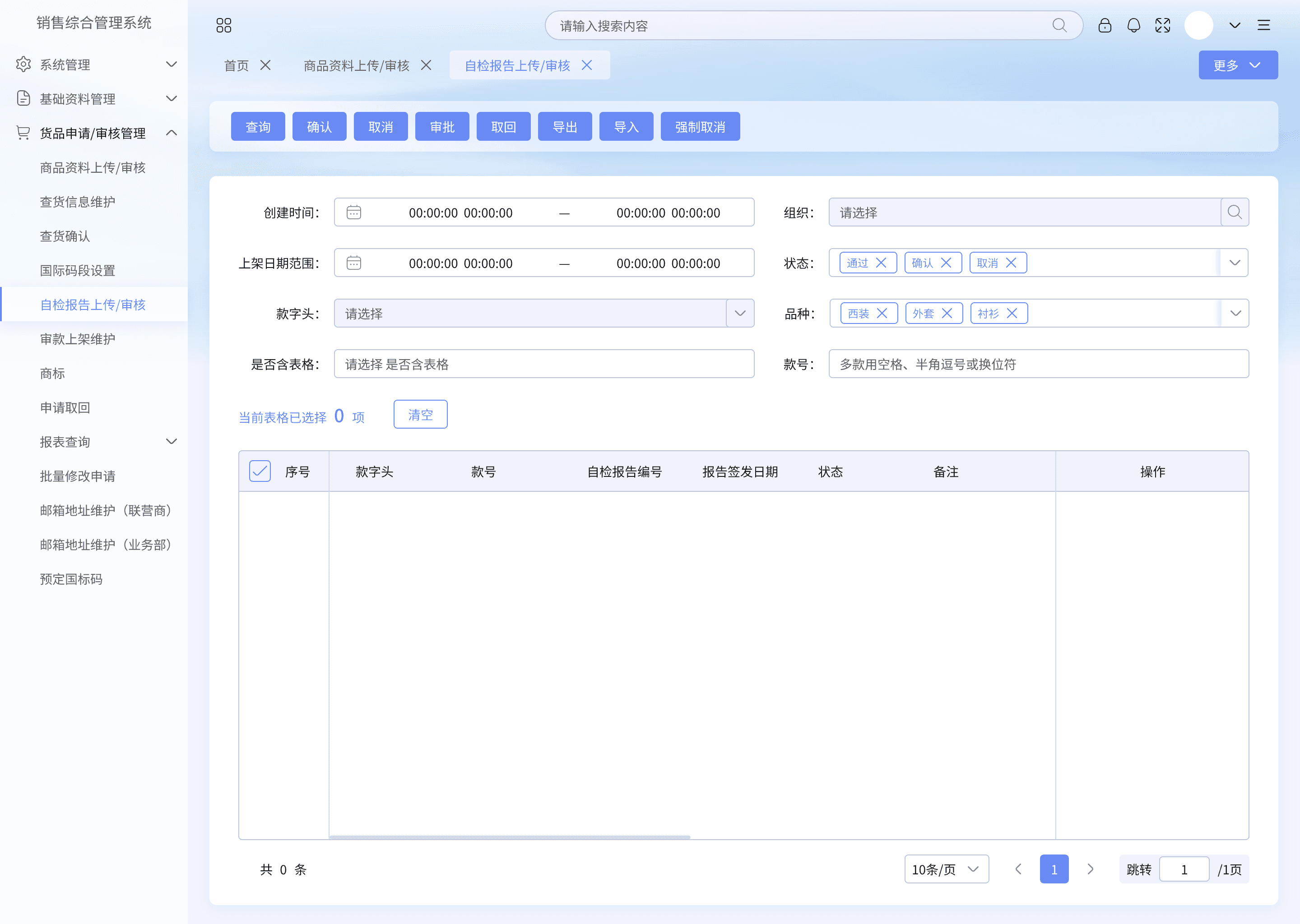This screenshot has width=1300, height=924.
Task: Open the notifications bell icon
Action: [x=1134, y=26]
